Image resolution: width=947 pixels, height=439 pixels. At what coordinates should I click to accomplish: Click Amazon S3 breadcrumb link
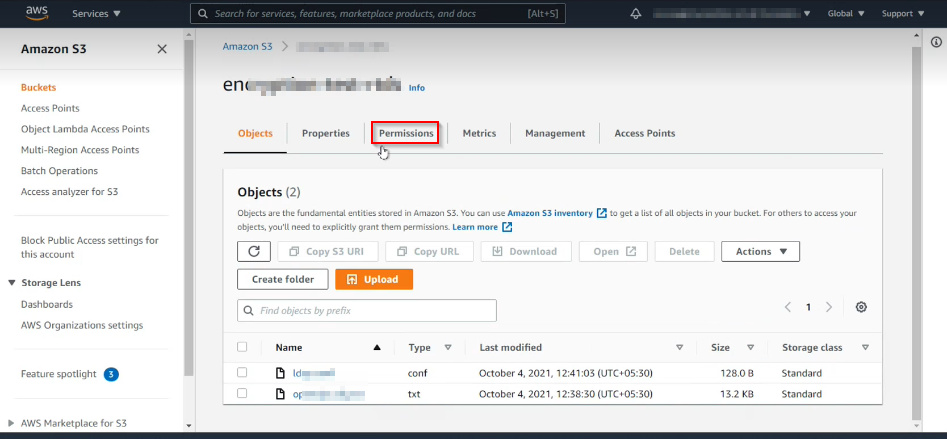248,46
